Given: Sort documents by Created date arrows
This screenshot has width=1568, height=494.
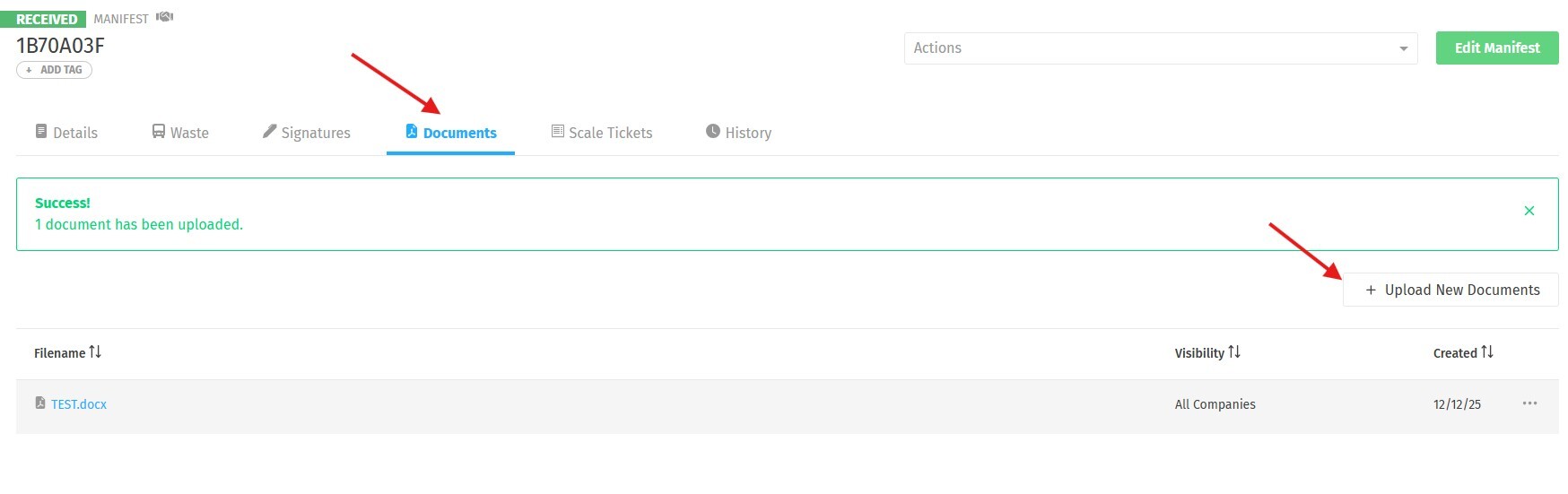Looking at the screenshot, I should tap(1487, 352).
